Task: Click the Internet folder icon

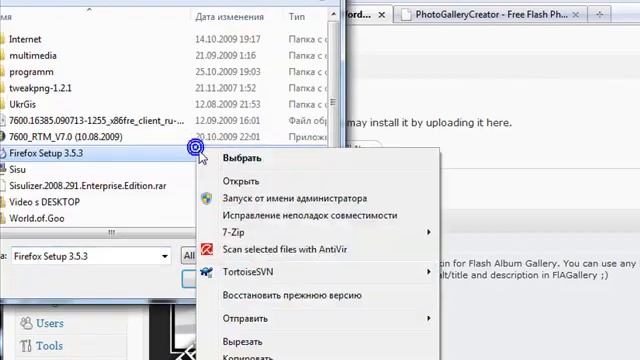Action: tap(2, 39)
